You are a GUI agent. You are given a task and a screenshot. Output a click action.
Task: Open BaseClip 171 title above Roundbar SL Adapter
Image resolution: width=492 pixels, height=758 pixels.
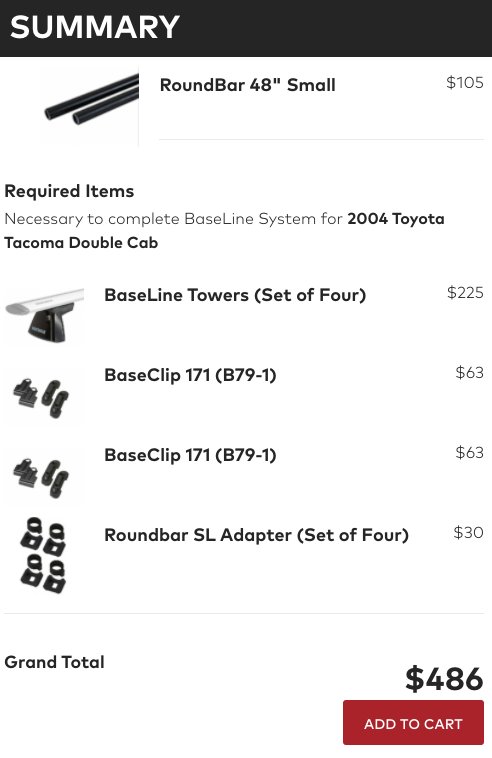[x=190, y=455]
